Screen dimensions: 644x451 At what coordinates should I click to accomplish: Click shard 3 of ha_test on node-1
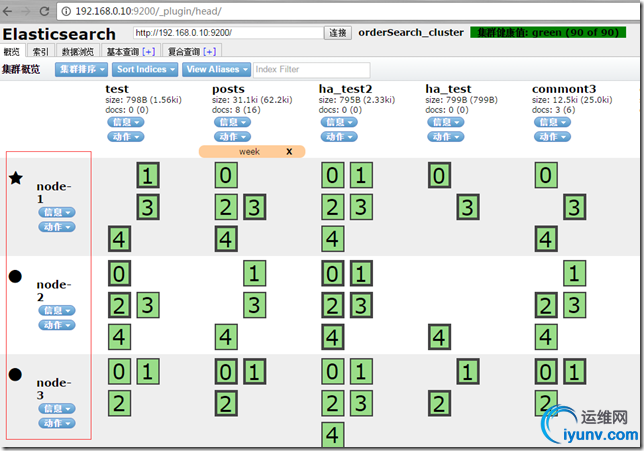point(468,207)
